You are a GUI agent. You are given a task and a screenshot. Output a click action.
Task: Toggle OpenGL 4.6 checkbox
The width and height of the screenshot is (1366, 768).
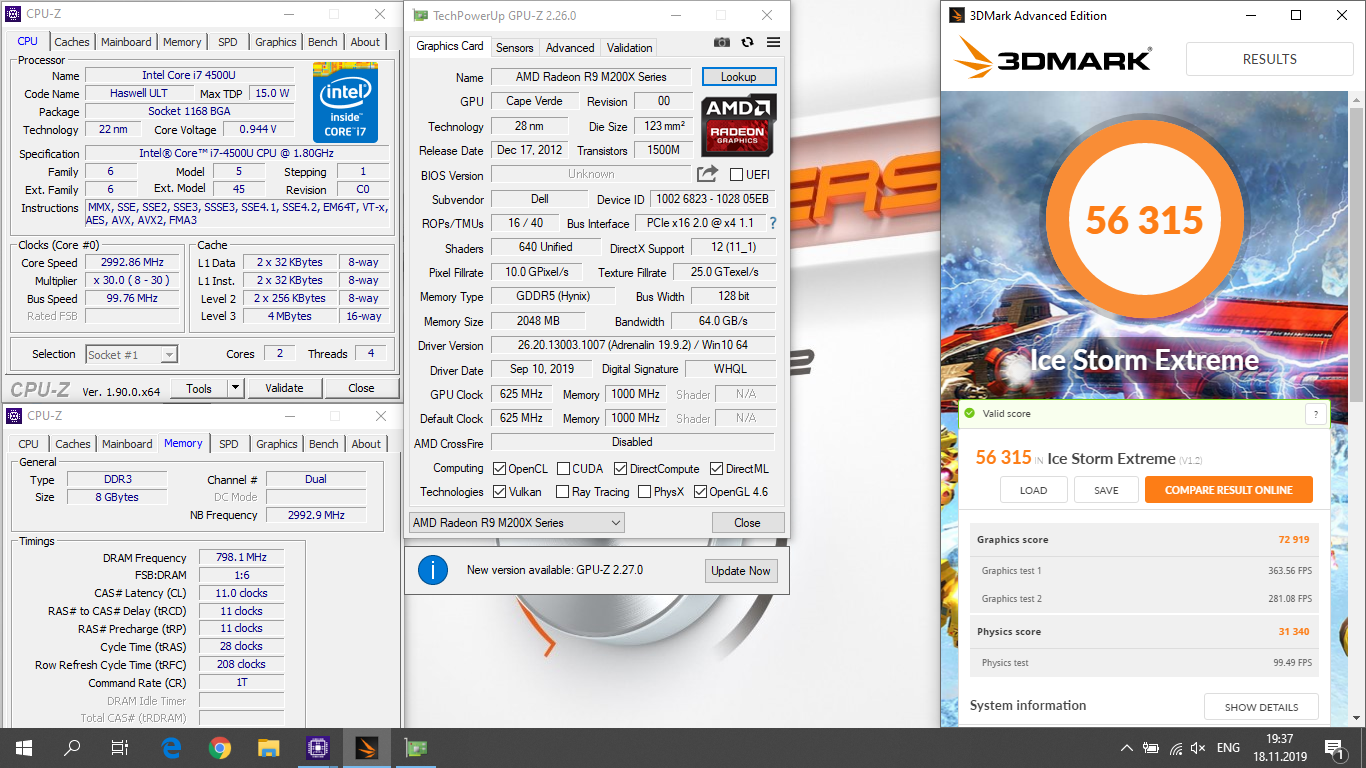pyautogui.click(x=700, y=492)
